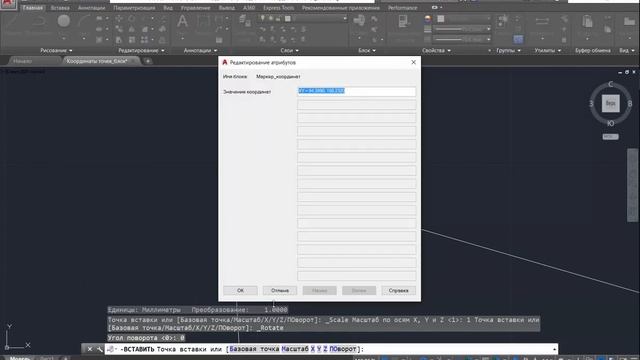
Task: Switch to the Начало document tab
Action: click(22, 61)
